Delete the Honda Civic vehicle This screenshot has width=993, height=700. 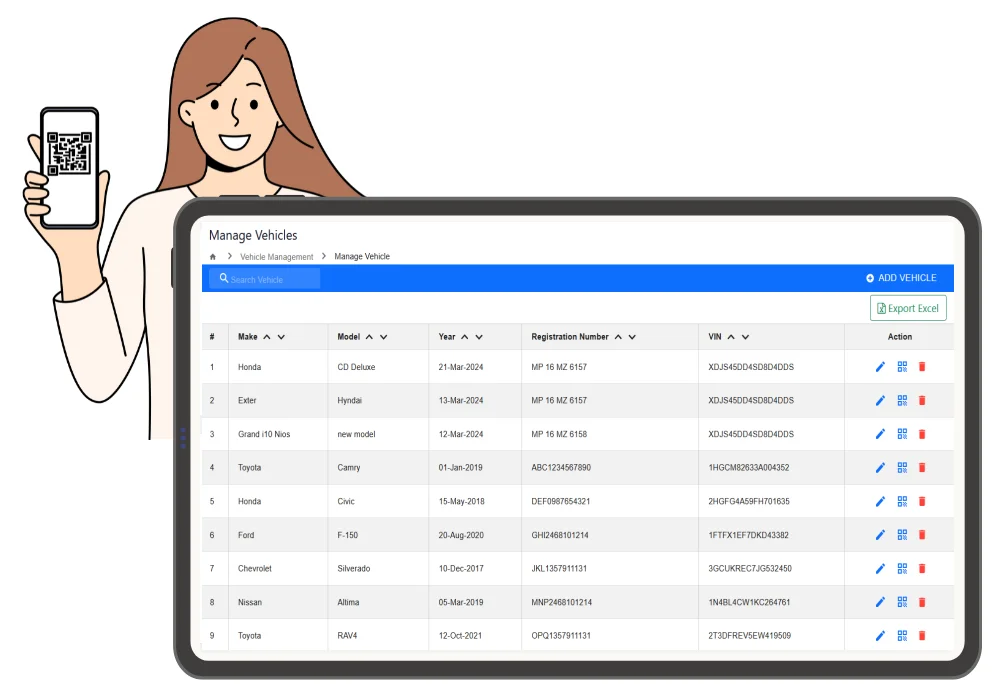pyautogui.click(x=922, y=501)
